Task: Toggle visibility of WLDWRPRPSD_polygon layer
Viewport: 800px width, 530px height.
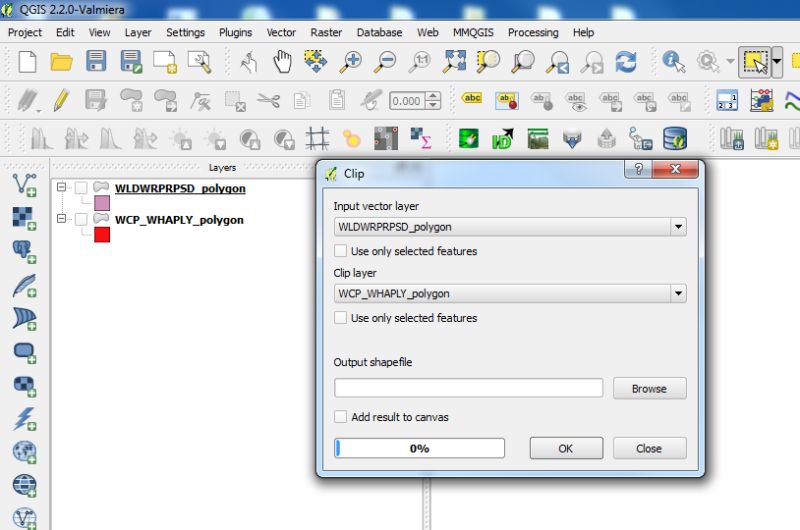Action: [x=81, y=188]
